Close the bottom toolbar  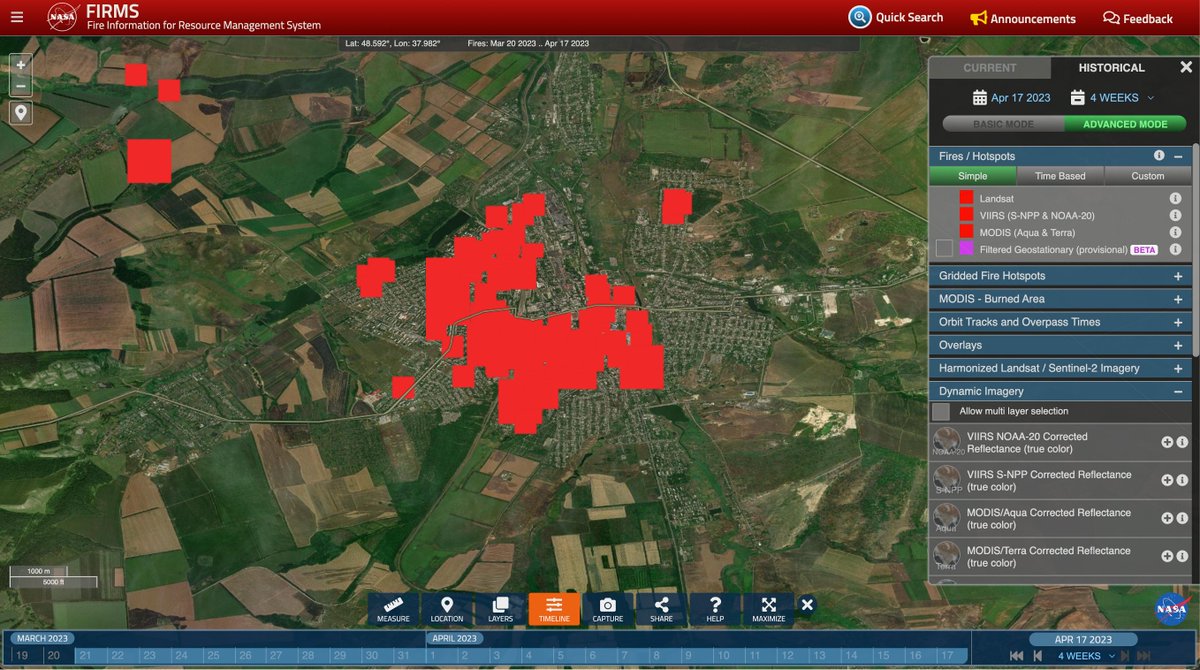click(808, 605)
